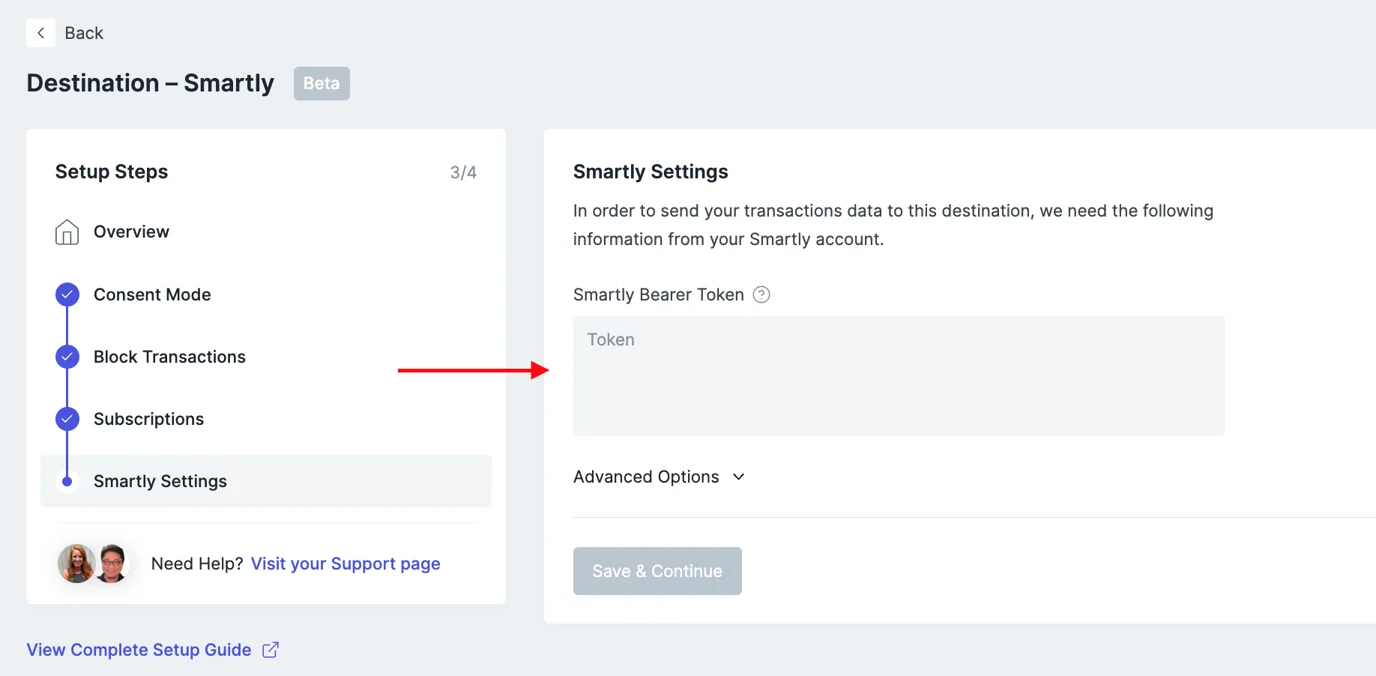Screen dimensions: 1376x676
Task: Focus the Token input field
Action: click(x=899, y=376)
